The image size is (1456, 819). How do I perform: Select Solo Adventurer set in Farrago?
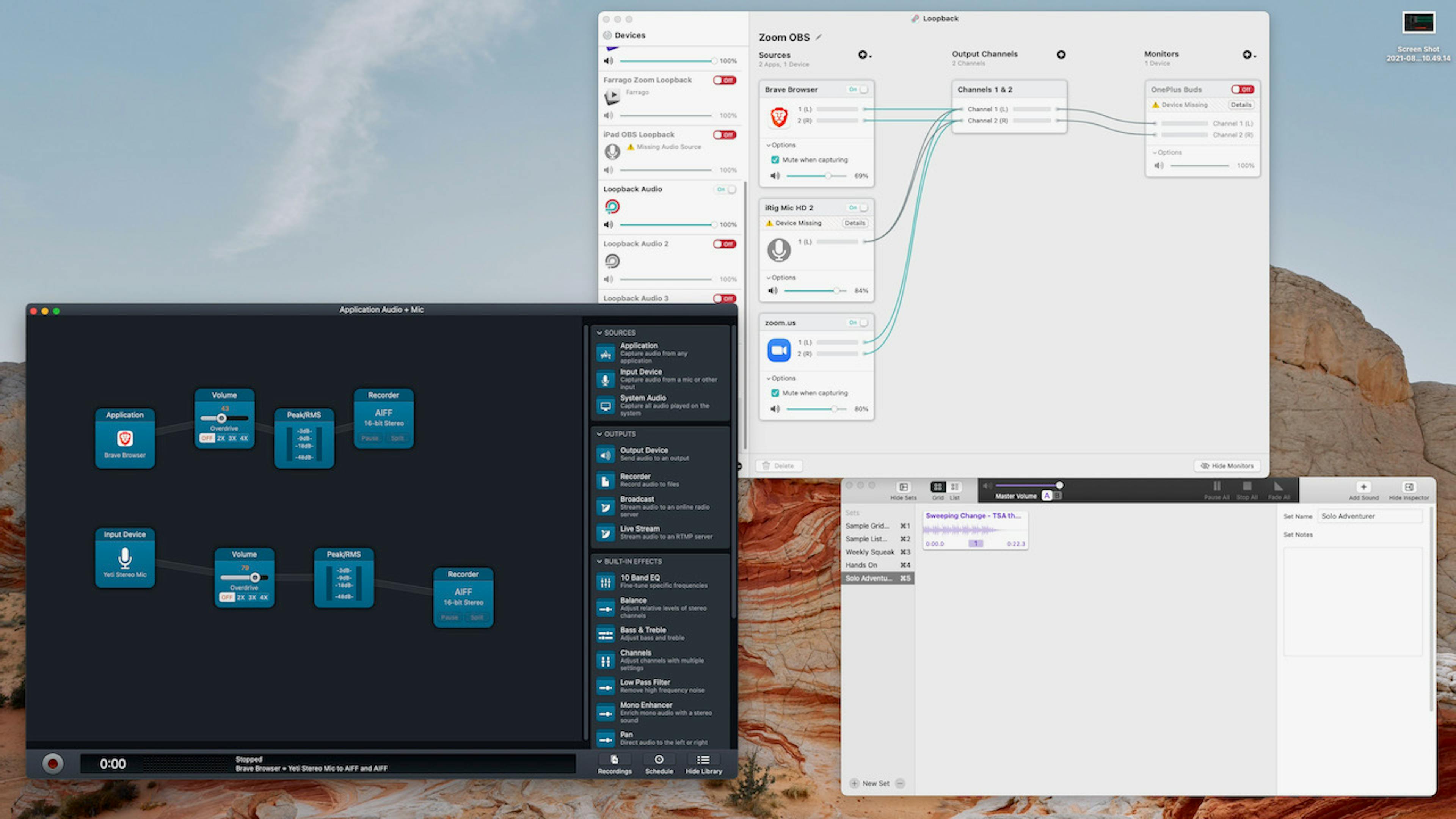(x=877, y=578)
